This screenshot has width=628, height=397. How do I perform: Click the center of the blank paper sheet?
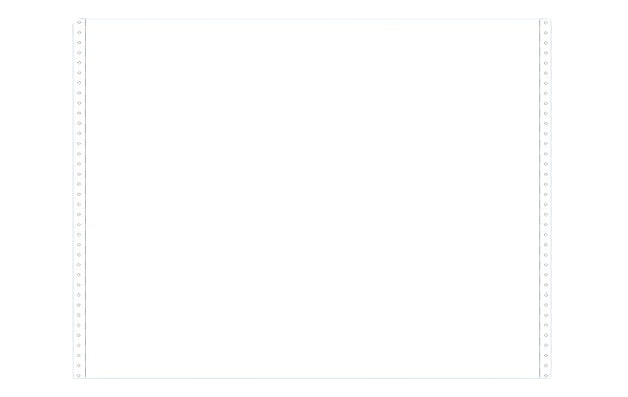(x=312, y=198)
